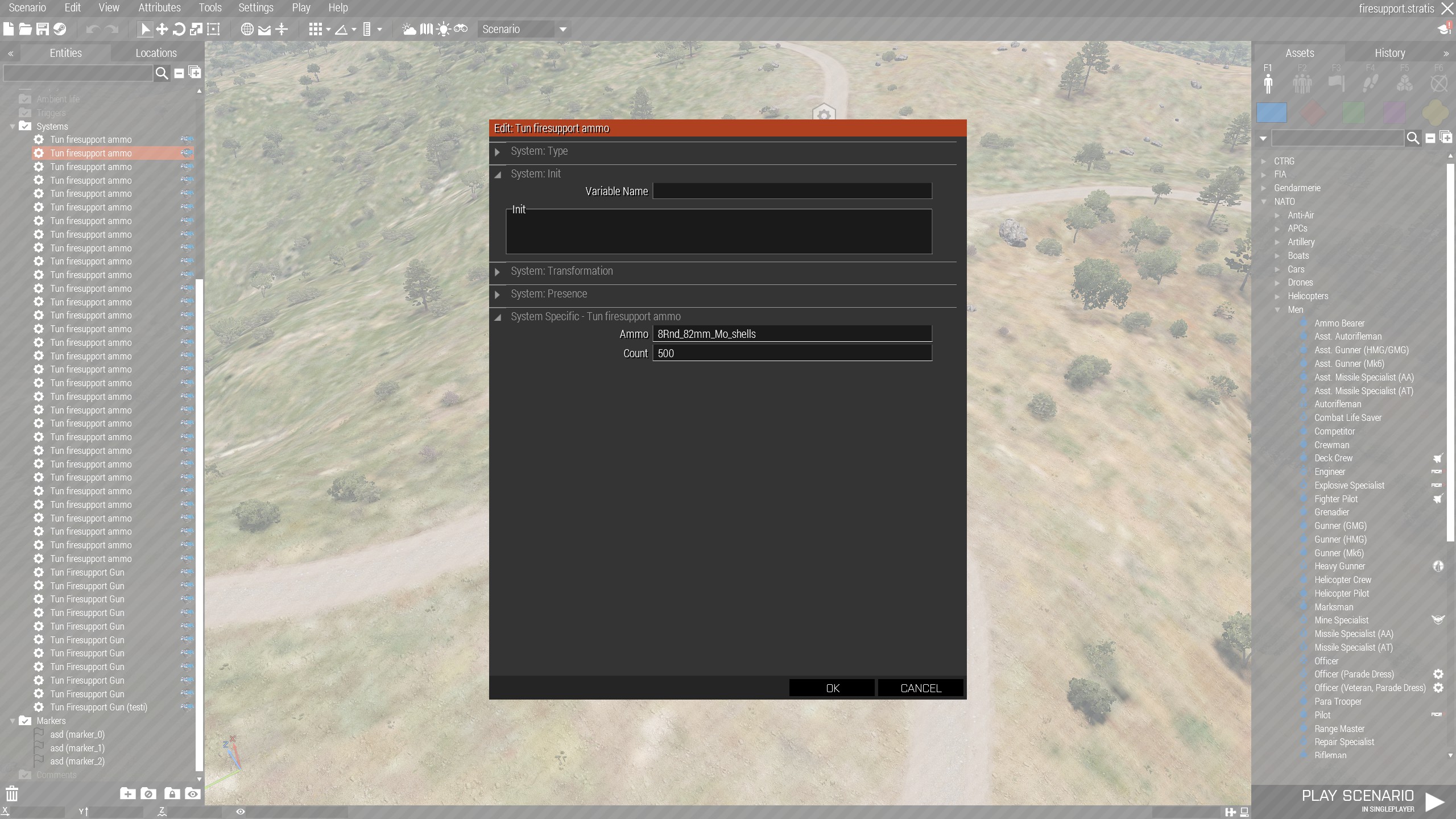This screenshot has width=1456, height=819.
Task: Open translation grid size dropdown arrow
Action: coord(328,30)
